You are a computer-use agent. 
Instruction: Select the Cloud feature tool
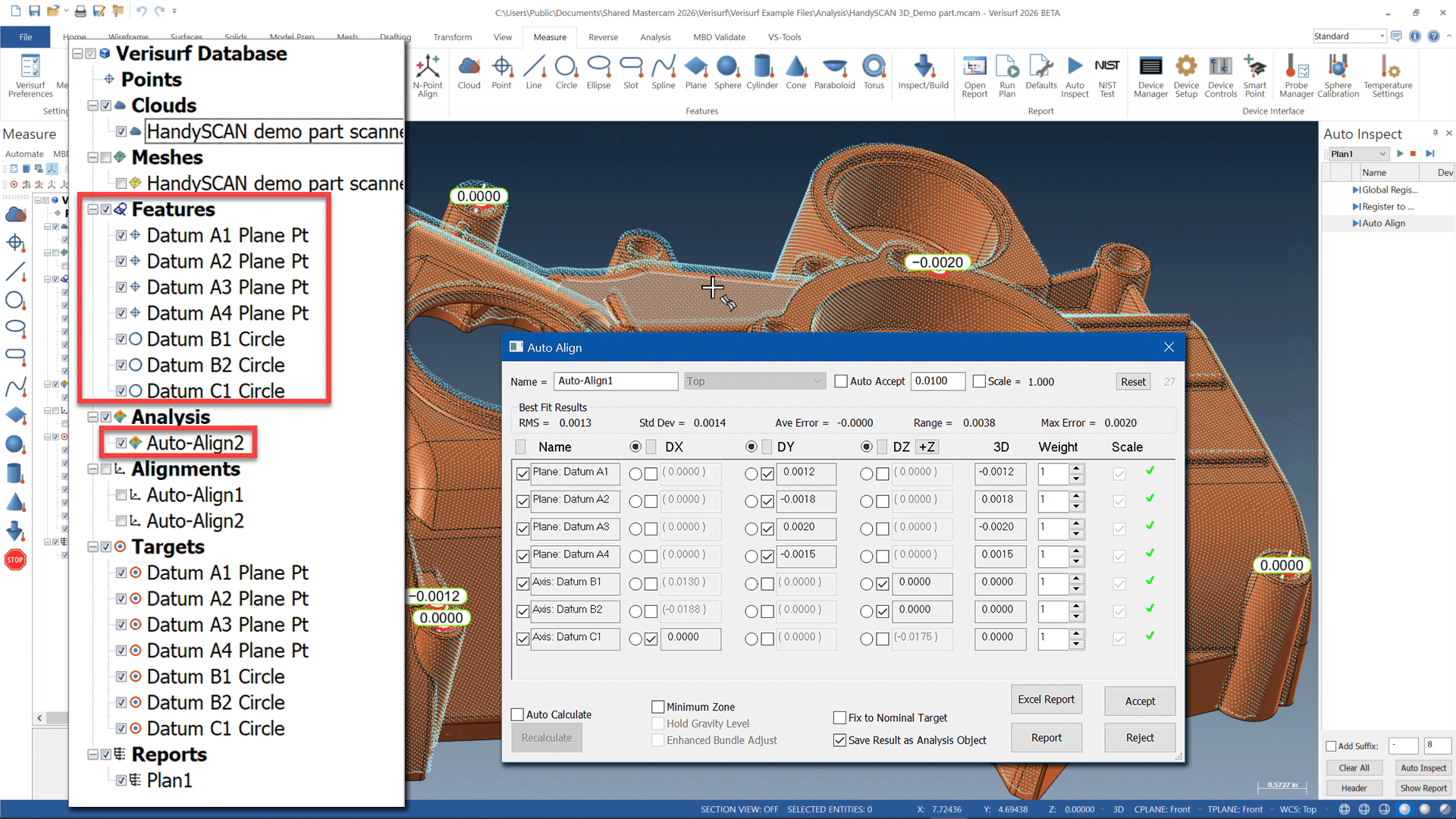click(x=469, y=73)
